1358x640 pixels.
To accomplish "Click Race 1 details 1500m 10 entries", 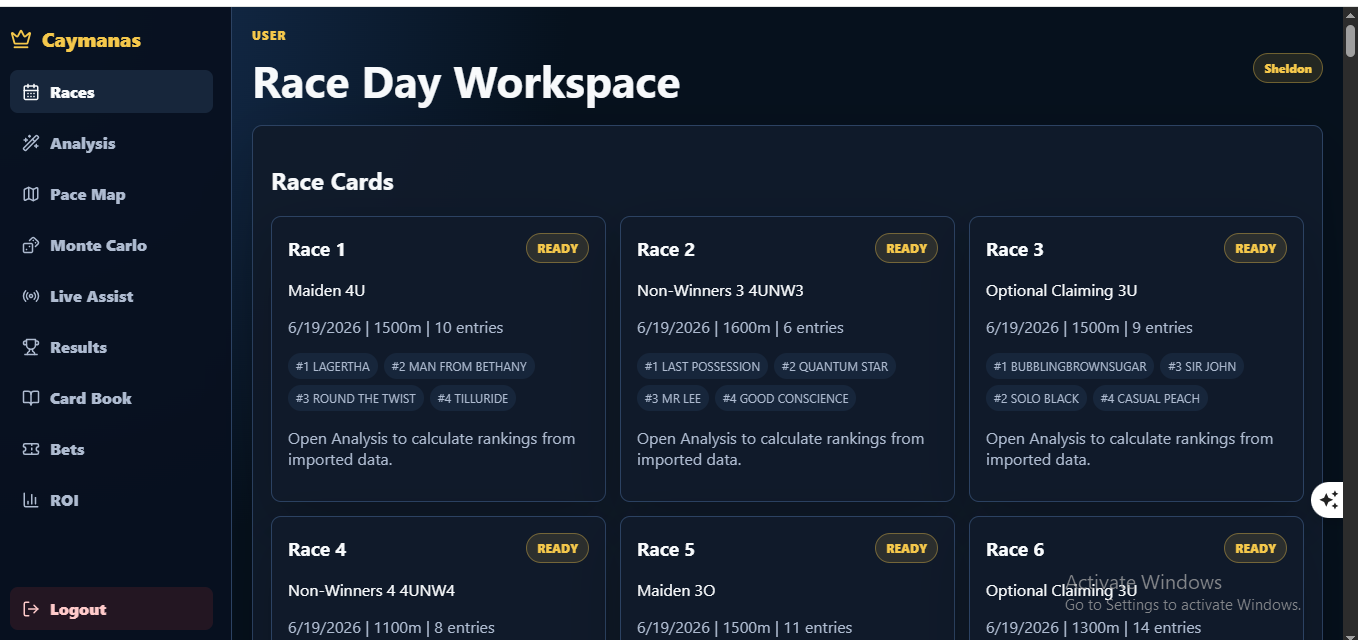I will [395, 328].
